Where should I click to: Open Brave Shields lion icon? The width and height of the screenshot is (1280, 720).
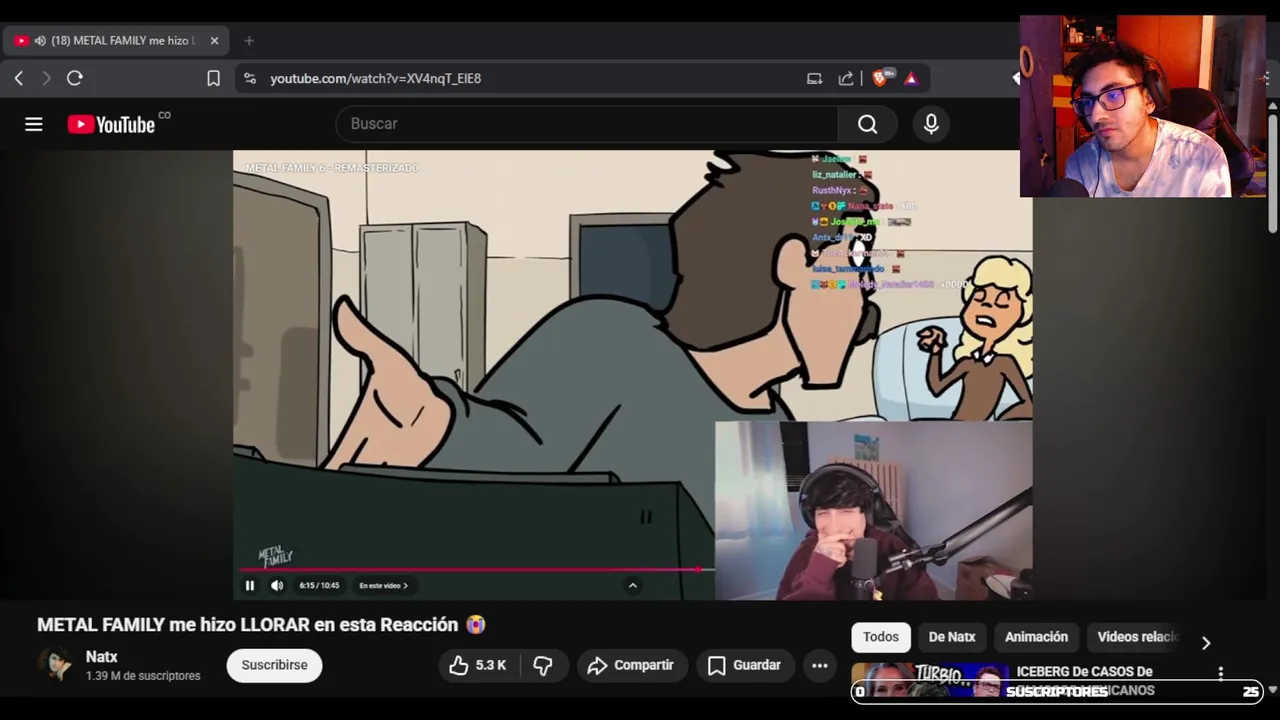tap(880, 78)
